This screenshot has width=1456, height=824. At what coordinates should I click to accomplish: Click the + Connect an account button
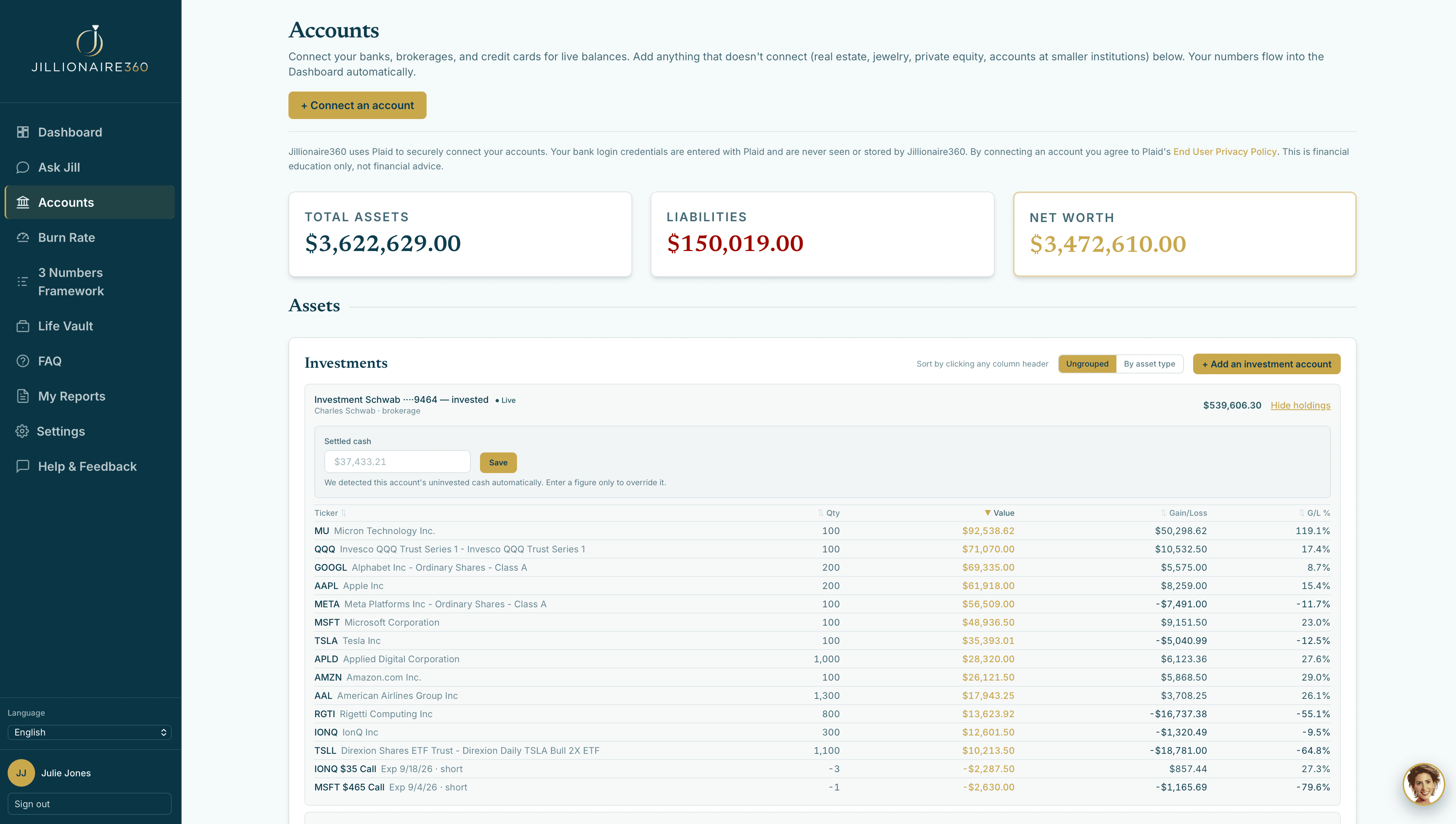pyautogui.click(x=357, y=105)
